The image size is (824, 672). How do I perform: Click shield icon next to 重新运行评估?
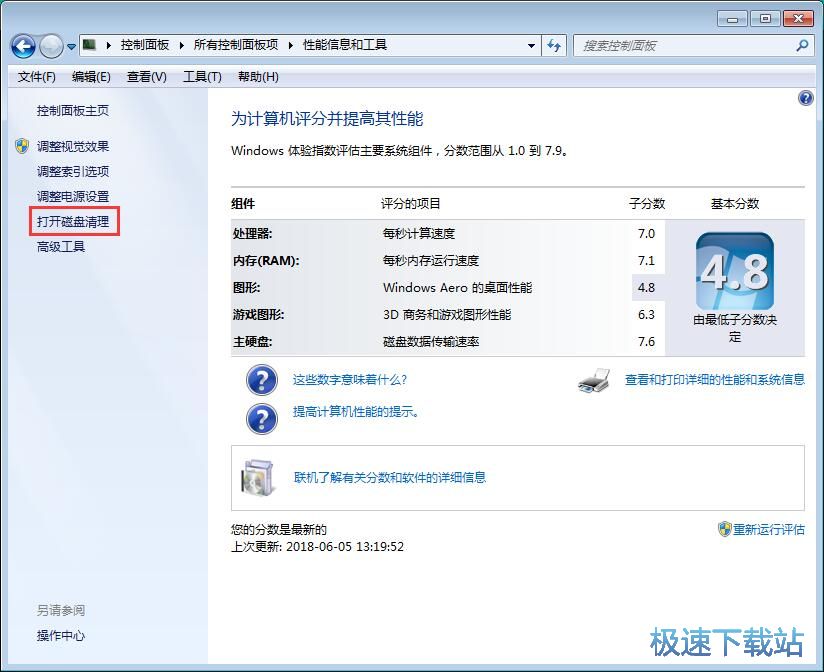click(x=725, y=529)
